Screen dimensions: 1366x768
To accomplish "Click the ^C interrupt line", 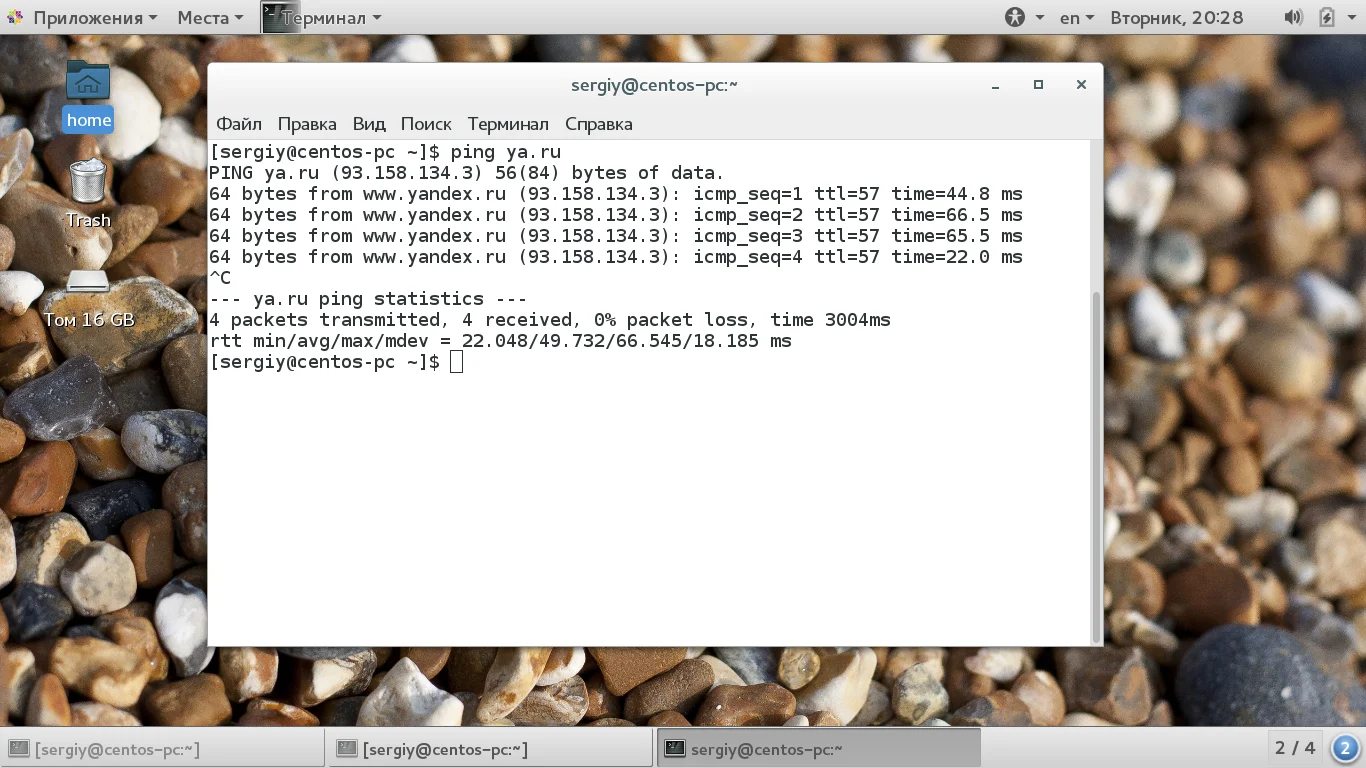I will [x=220, y=278].
